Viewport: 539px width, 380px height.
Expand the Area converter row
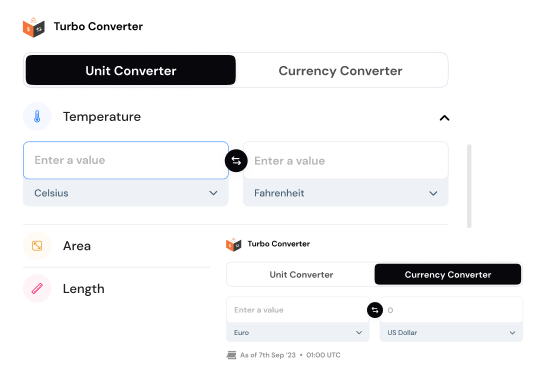coord(117,246)
